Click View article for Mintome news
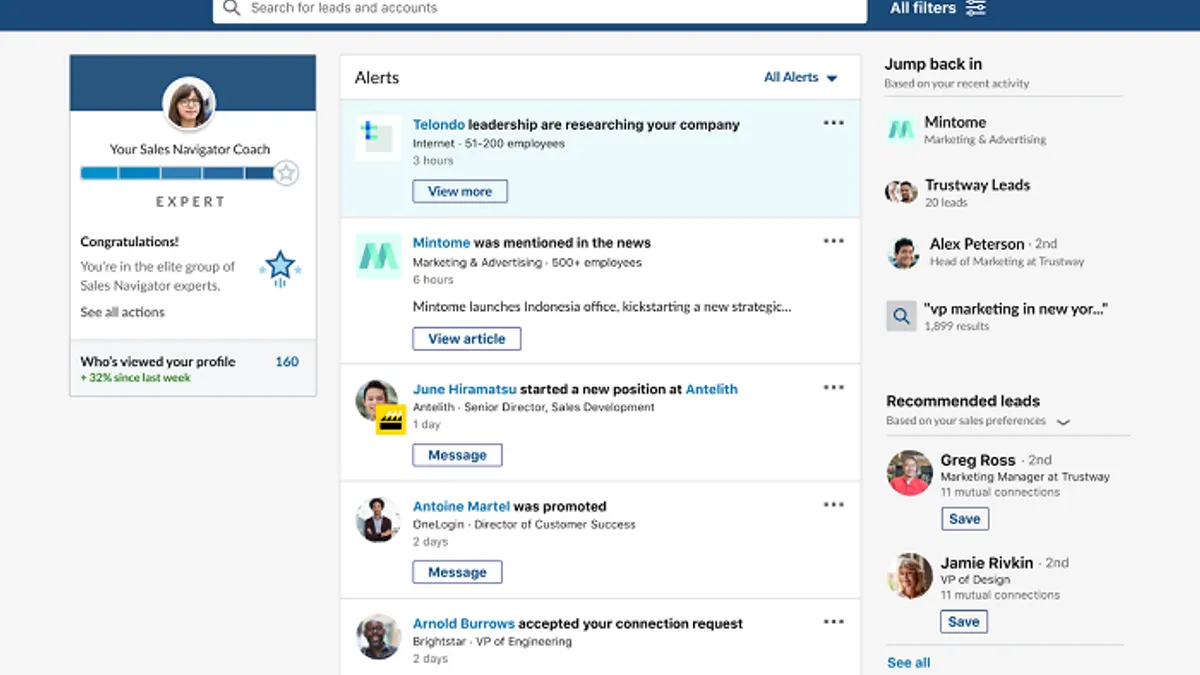 [x=467, y=339]
